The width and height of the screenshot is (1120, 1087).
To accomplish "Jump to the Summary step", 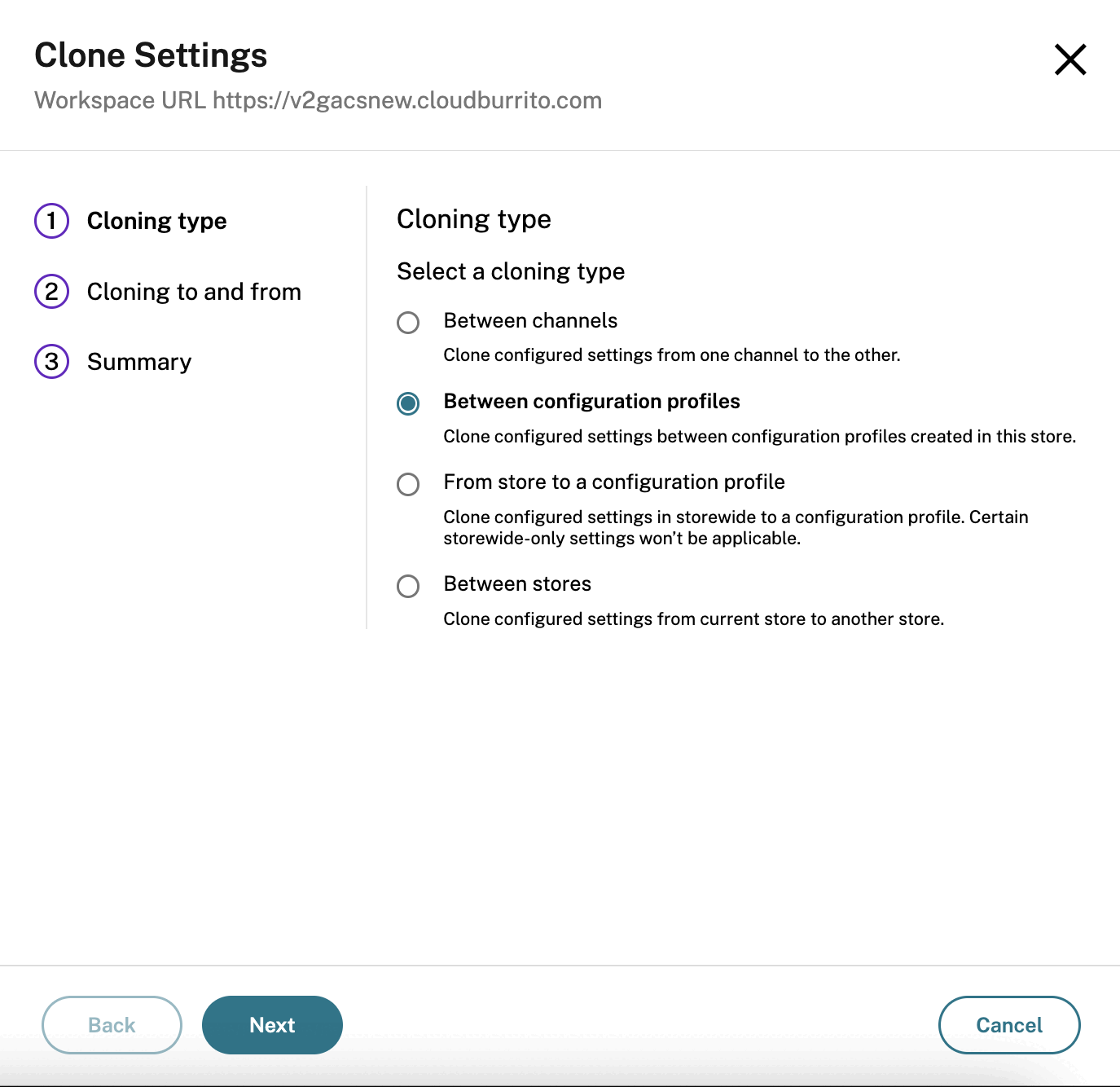I will tap(139, 362).
